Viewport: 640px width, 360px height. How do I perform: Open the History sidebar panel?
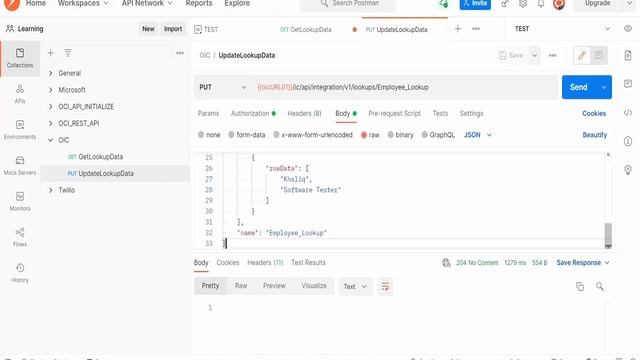(20, 273)
